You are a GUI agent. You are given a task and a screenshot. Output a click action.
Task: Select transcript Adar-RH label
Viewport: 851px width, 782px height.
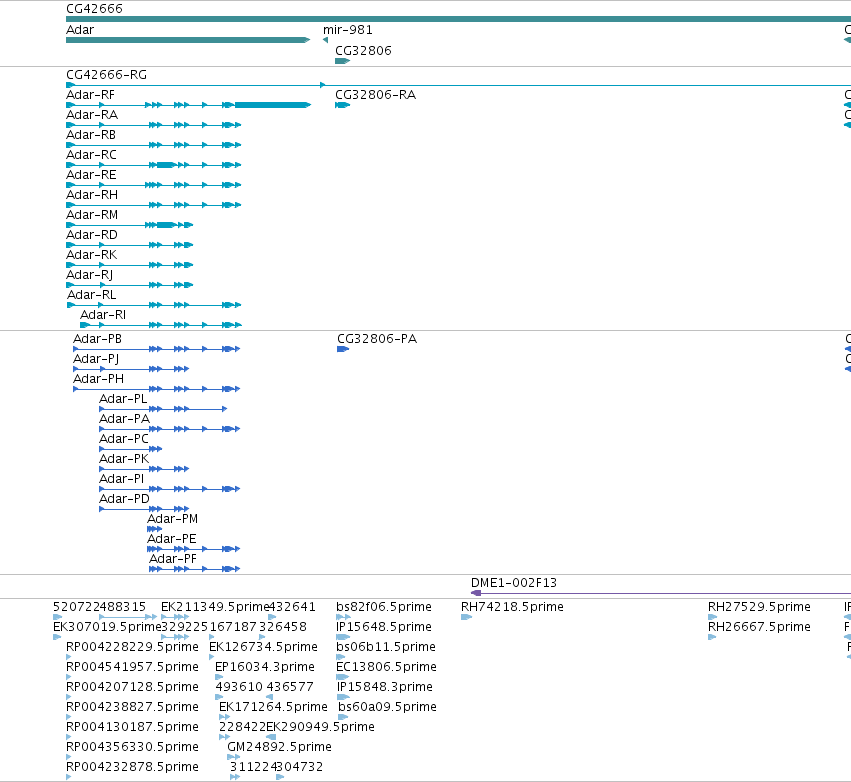click(92, 195)
